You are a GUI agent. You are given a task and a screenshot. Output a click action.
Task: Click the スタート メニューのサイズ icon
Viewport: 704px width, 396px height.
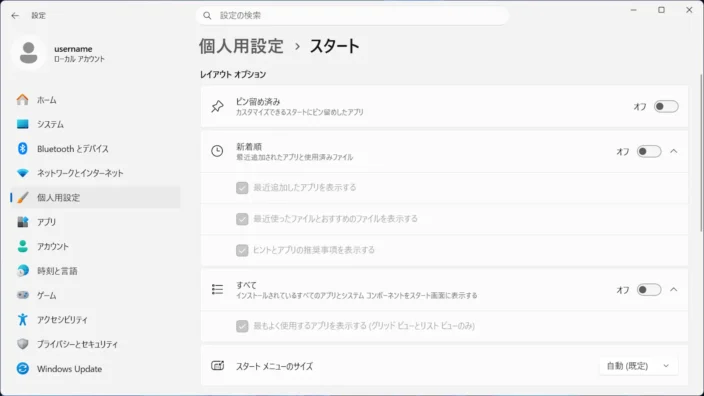click(x=217, y=366)
